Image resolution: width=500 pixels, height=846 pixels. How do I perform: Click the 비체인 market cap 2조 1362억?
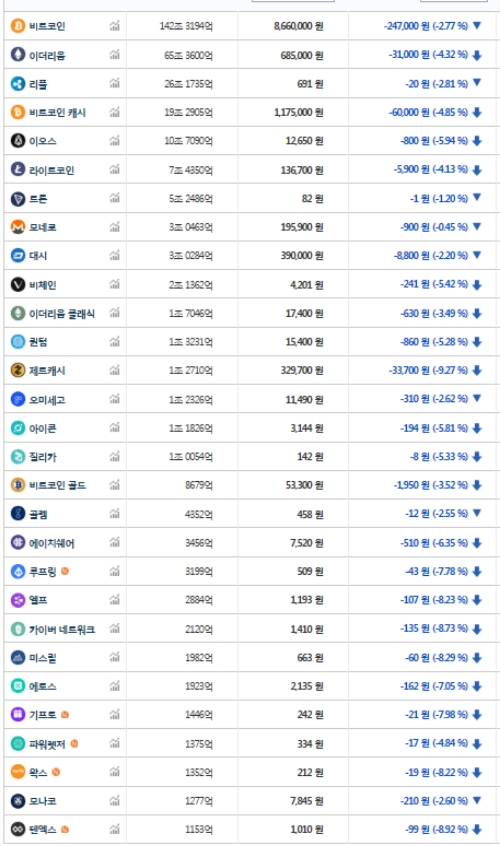(x=190, y=284)
